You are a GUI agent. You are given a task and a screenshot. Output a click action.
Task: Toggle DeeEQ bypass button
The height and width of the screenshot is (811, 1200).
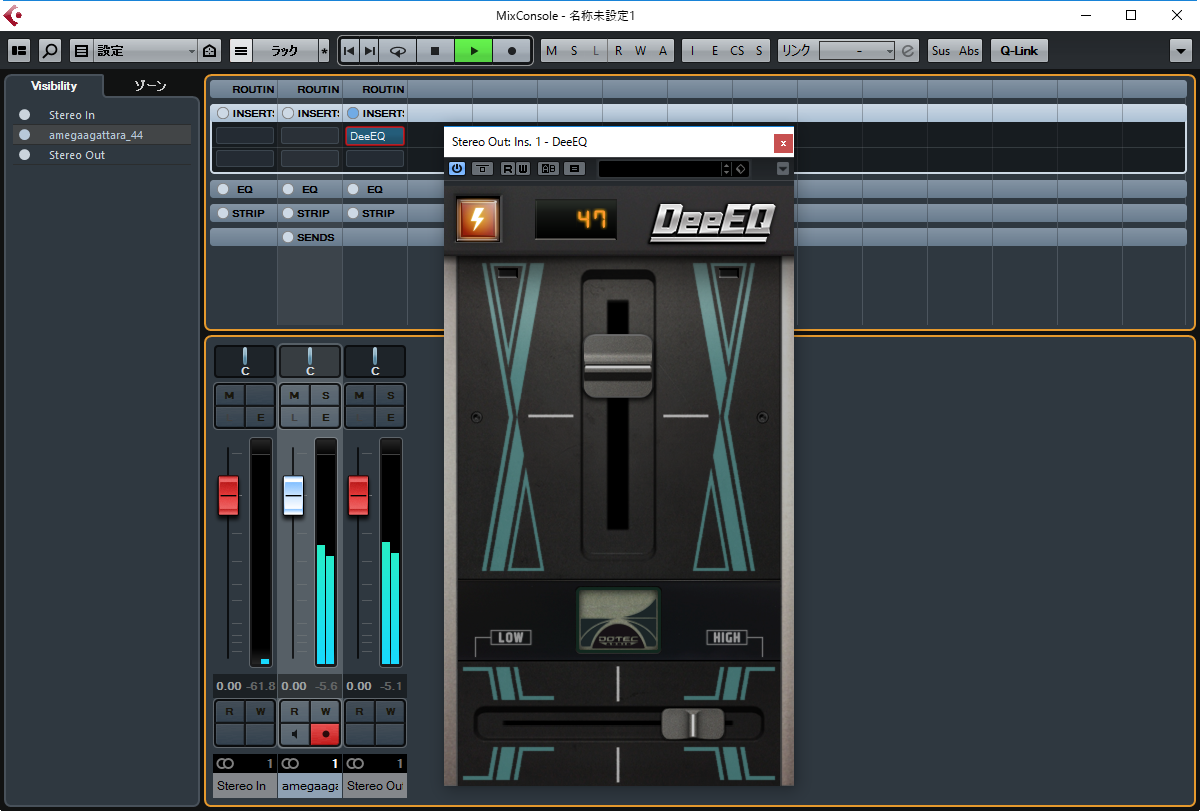(482, 168)
